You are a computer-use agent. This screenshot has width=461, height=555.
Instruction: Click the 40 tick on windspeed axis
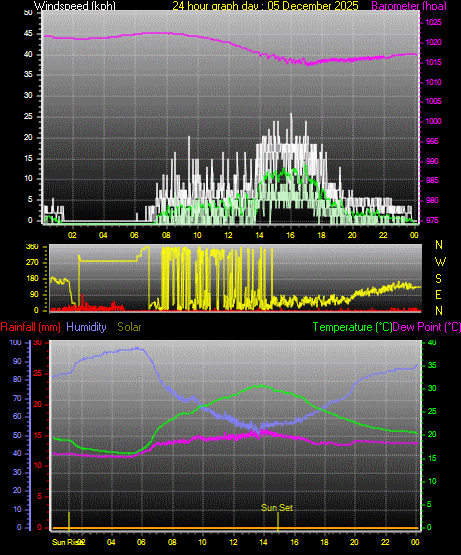28,54
